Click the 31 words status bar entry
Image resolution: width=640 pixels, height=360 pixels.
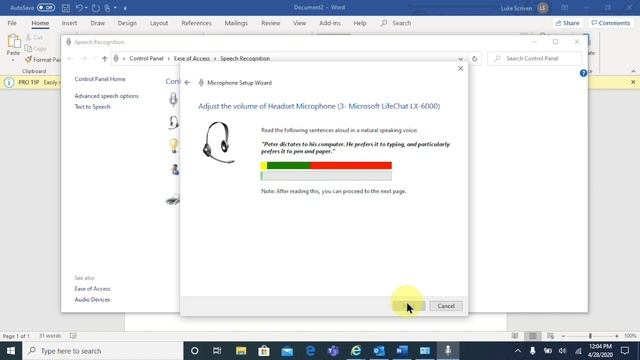(50, 336)
